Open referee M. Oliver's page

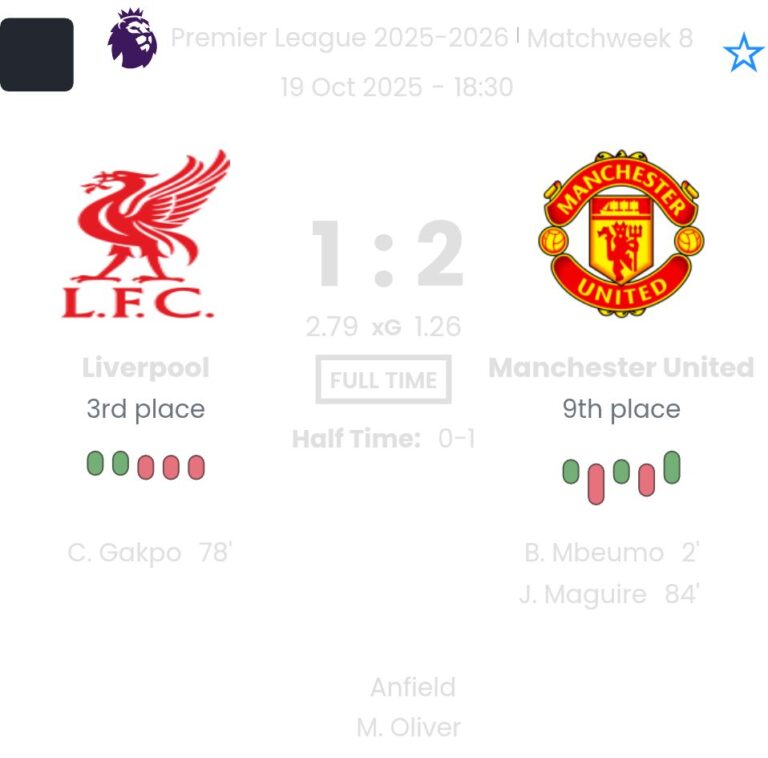[x=408, y=727]
